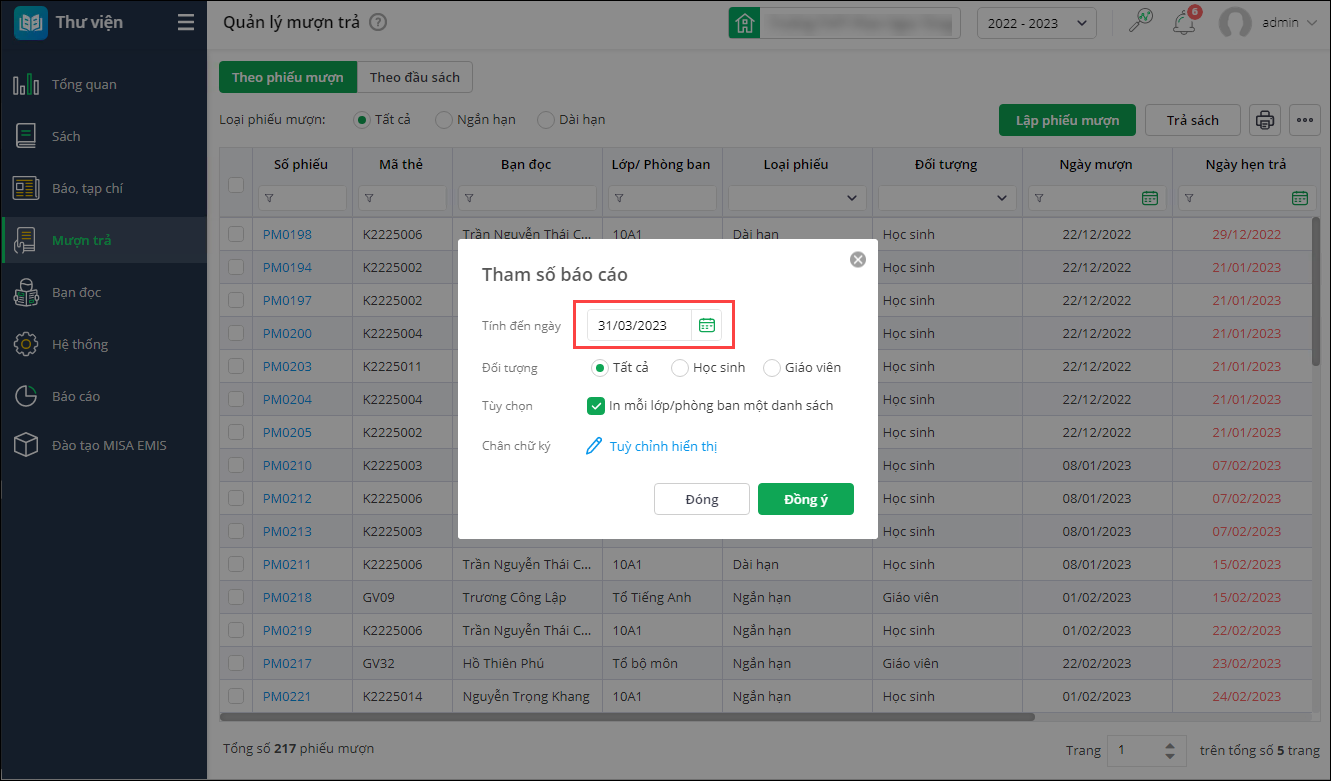Click the help question mark icon
Viewport: 1331px width, 781px height.
pos(378,22)
